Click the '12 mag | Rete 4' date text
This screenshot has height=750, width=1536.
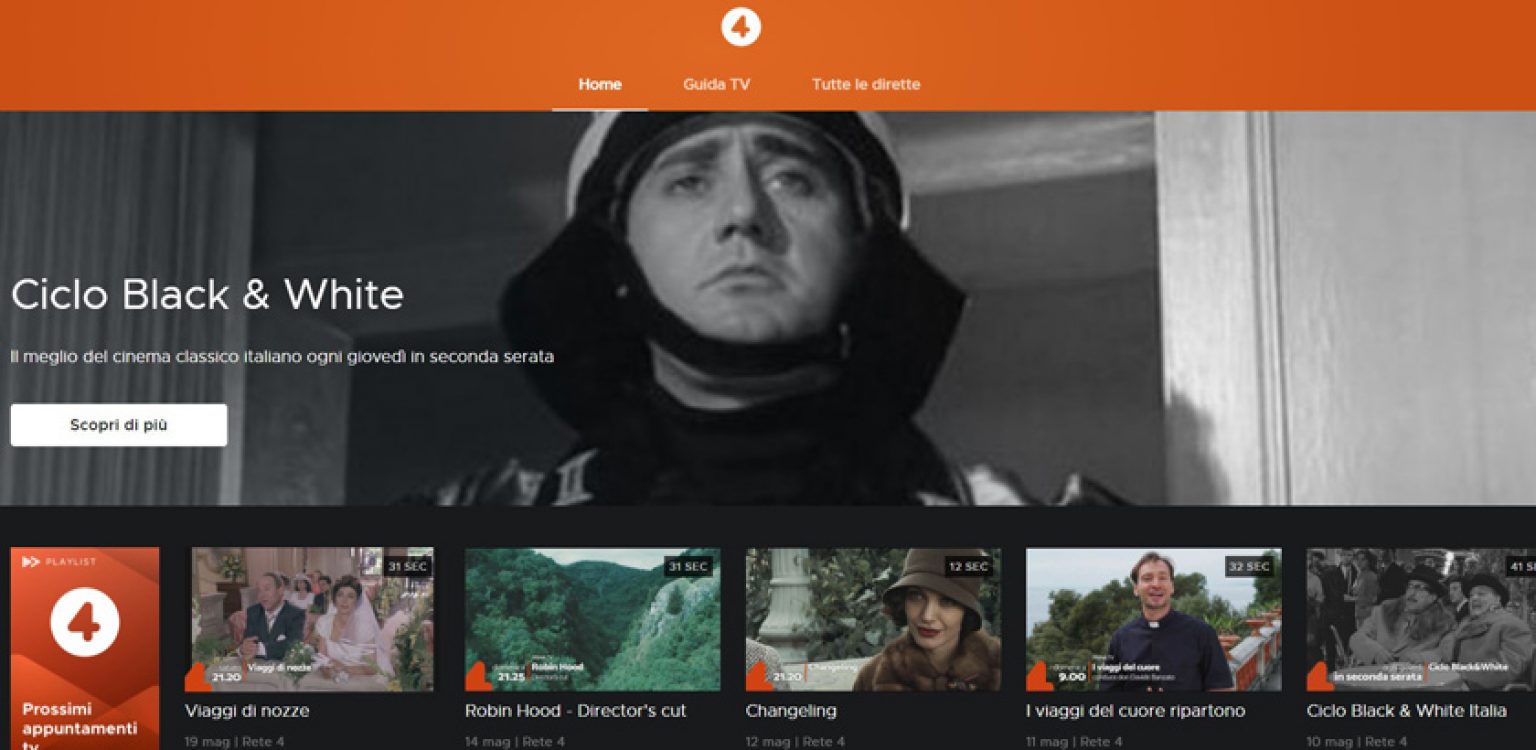click(796, 742)
